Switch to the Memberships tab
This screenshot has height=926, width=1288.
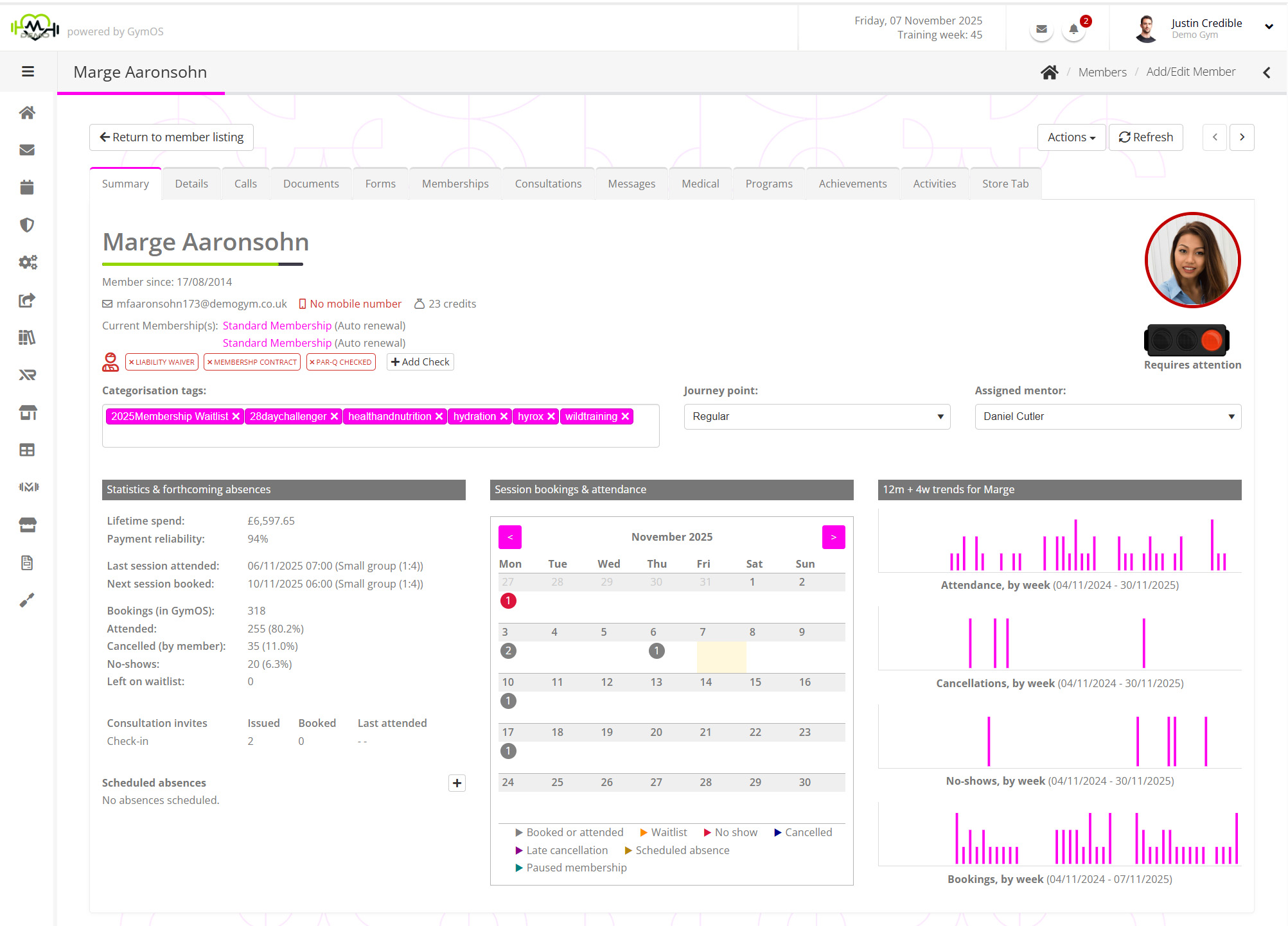(455, 184)
